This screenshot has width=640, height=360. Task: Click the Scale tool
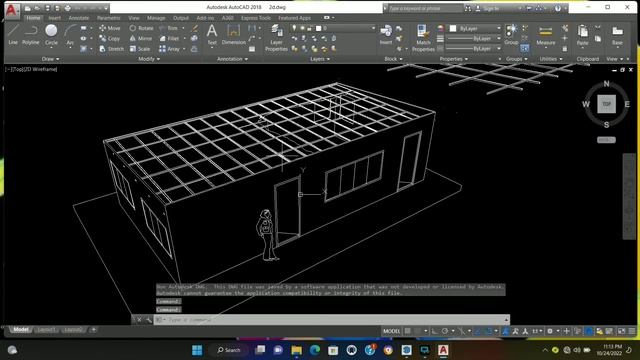click(140, 49)
